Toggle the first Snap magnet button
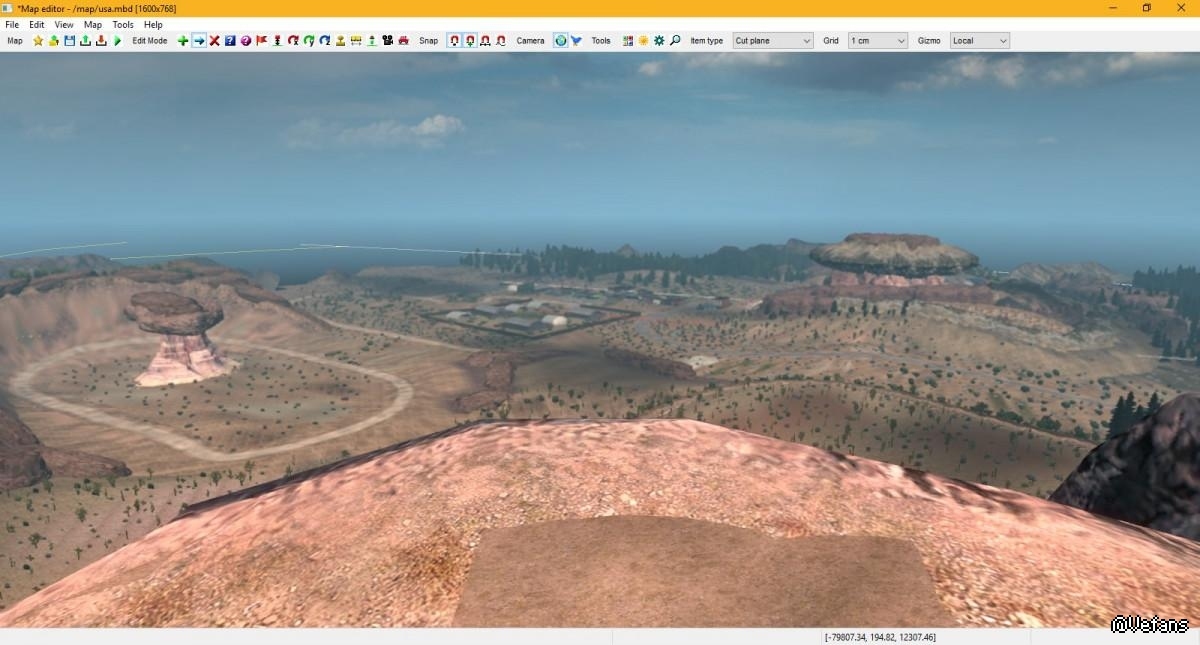The height and width of the screenshot is (645, 1200). 454,41
